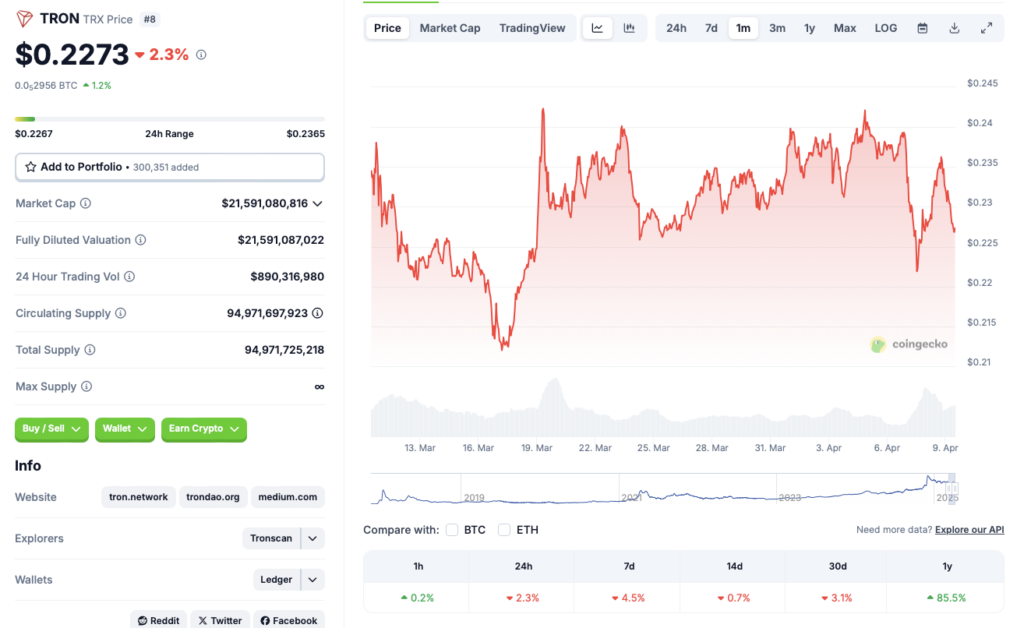
Task: Select 3m time range
Action: pyautogui.click(x=777, y=28)
